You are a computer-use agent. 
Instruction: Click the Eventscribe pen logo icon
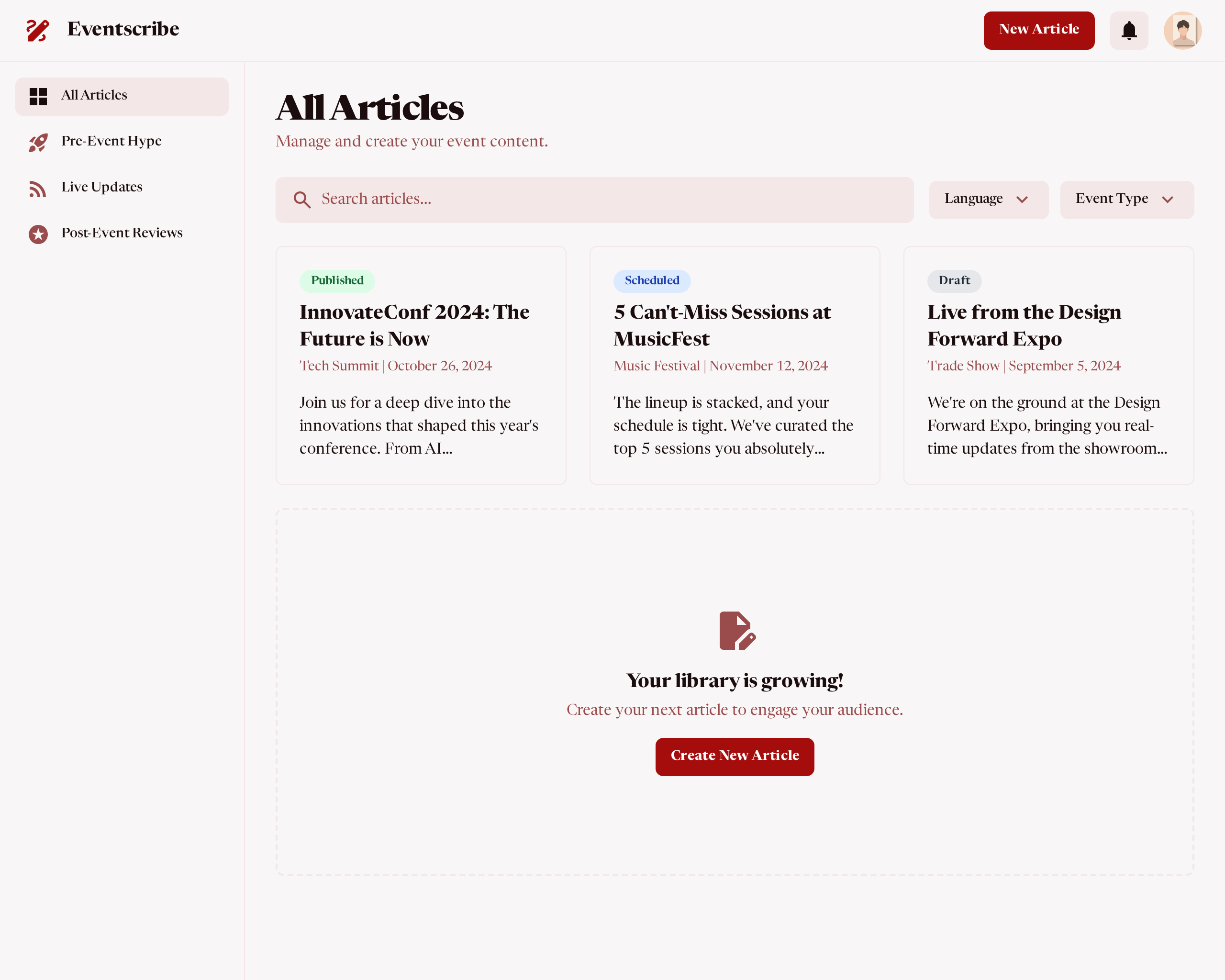37,30
